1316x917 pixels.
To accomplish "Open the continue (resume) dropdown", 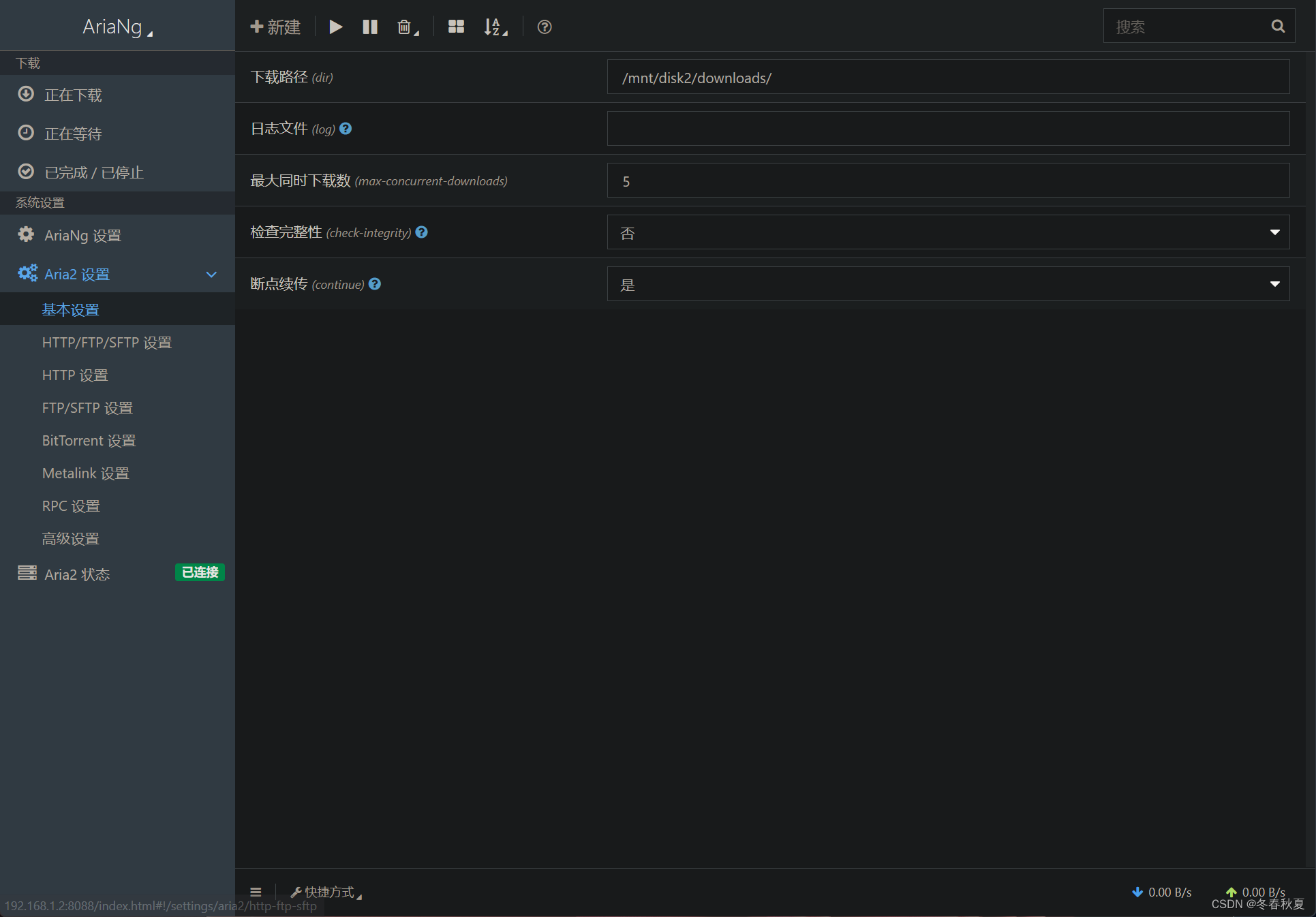I will (x=948, y=284).
